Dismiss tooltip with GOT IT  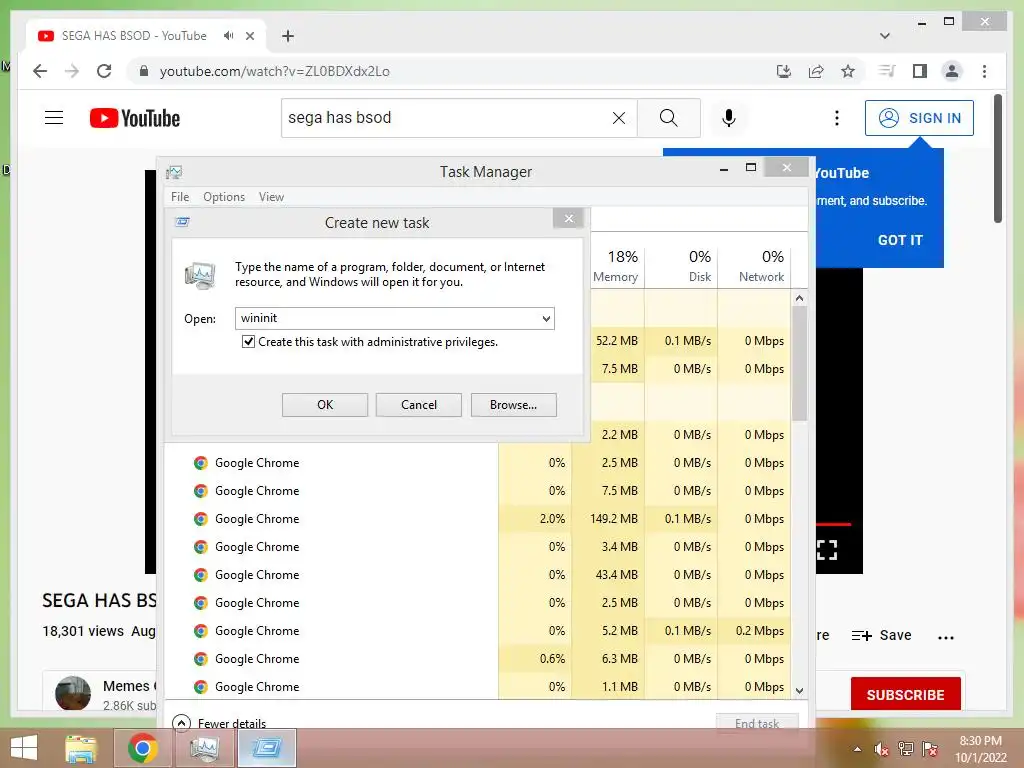click(x=900, y=240)
